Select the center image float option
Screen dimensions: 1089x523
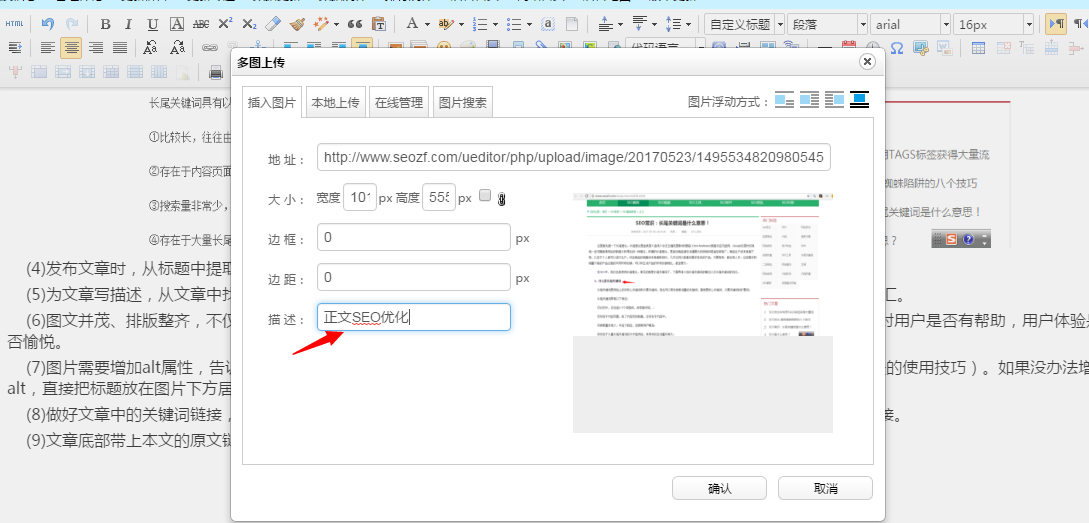[859, 100]
